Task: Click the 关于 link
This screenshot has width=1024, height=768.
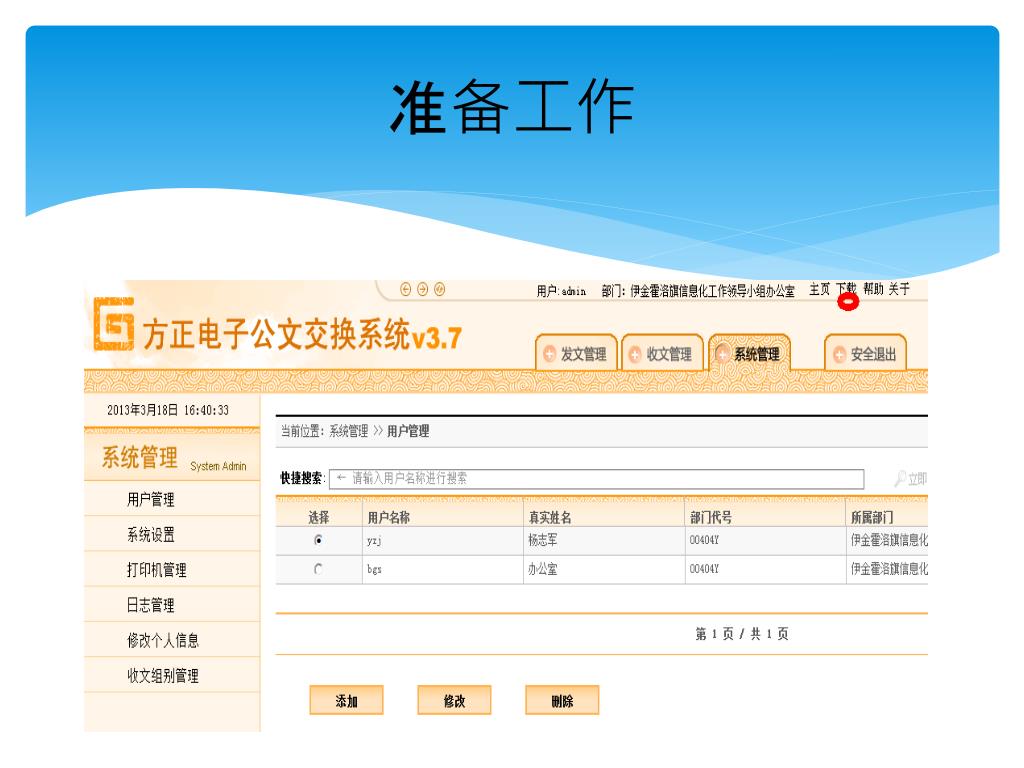Action: pyautogui.click(x=899, y=289)
